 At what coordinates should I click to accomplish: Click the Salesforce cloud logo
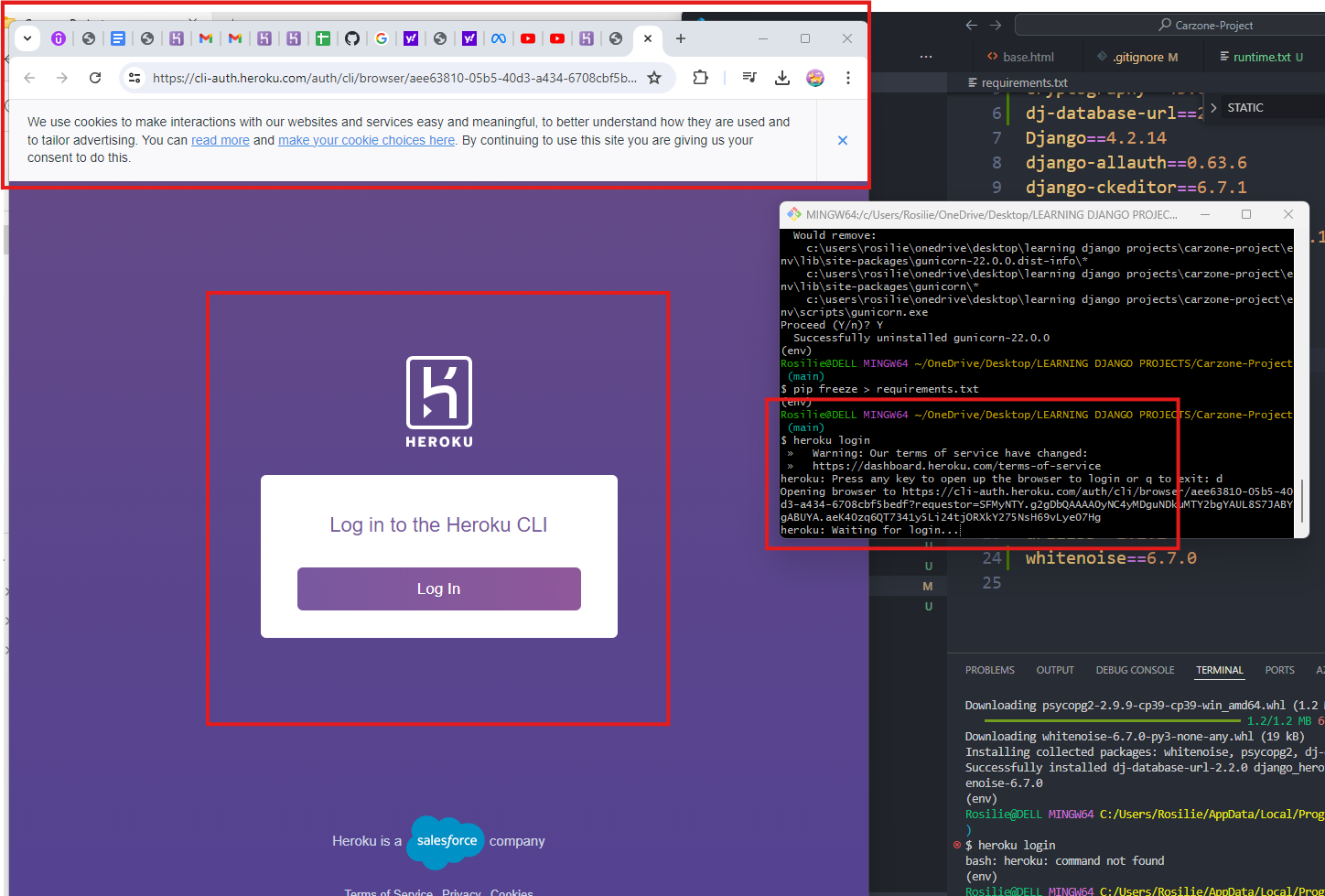(446, 841)
